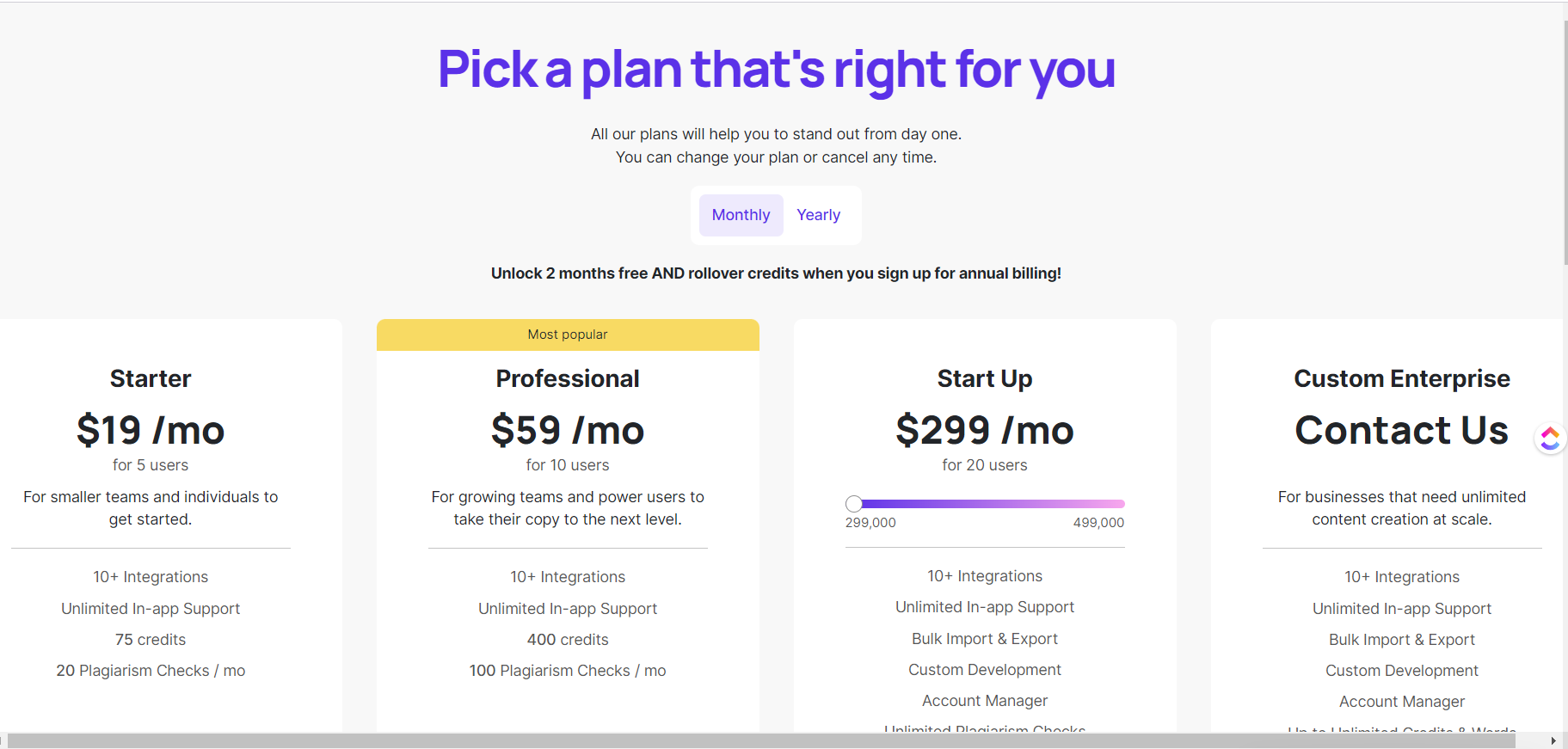This screenshot has width=1568, height=749.
Task: Click the Custom Enterprise plan title
Action: pos(1401,378)
